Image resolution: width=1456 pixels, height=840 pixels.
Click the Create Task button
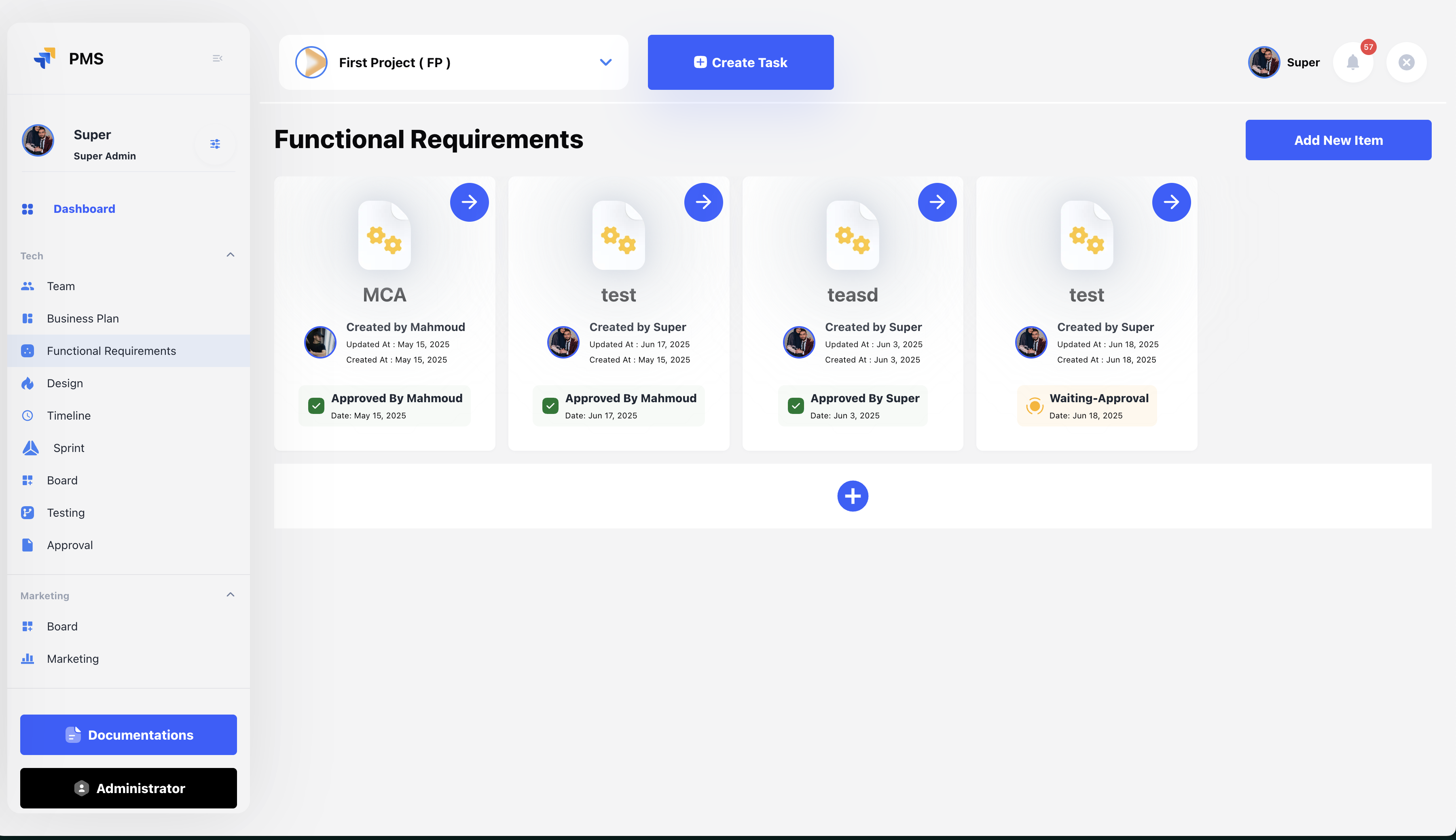pyautogui.click(x=741, y=62)
